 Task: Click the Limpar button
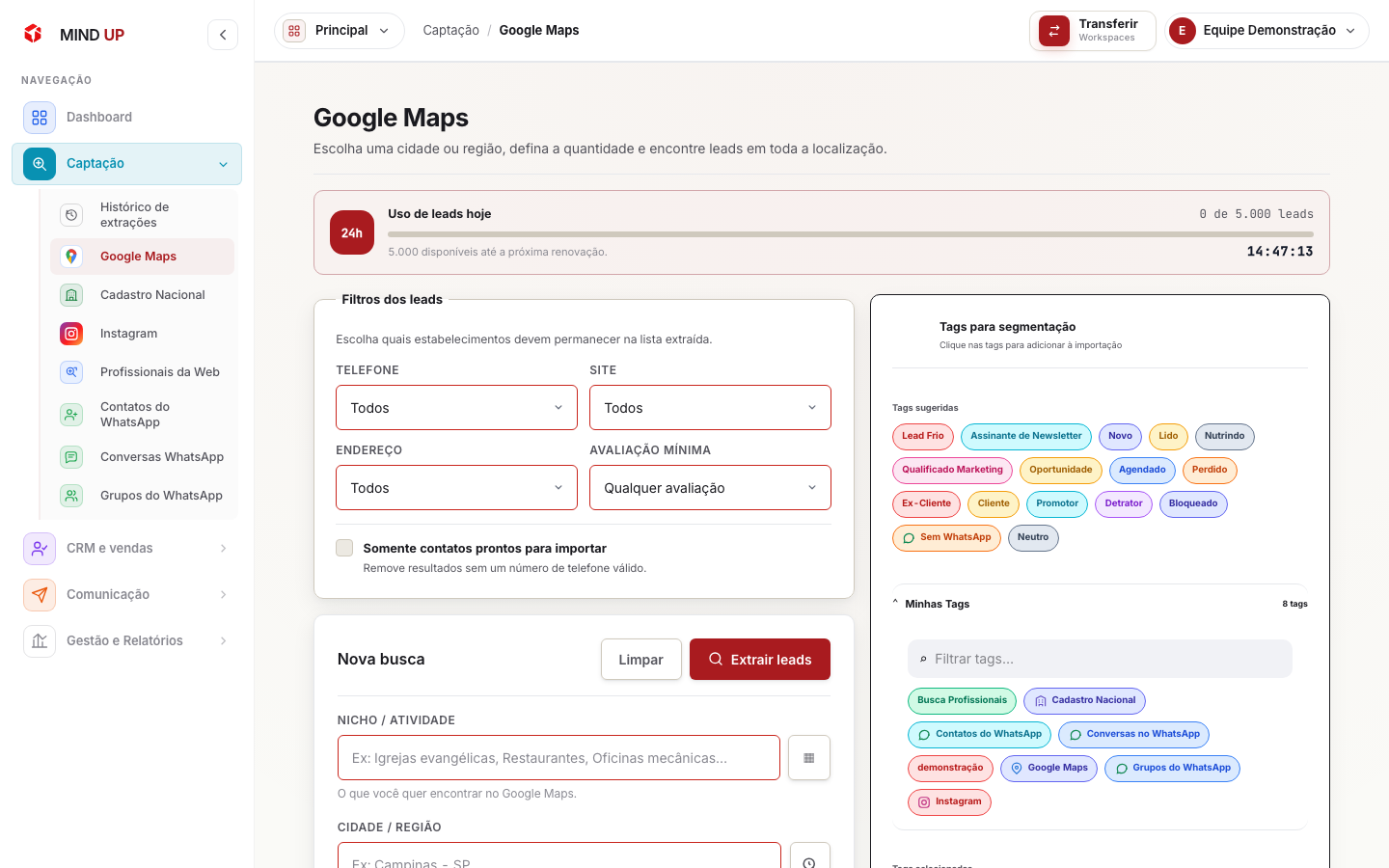click(641, 660)
